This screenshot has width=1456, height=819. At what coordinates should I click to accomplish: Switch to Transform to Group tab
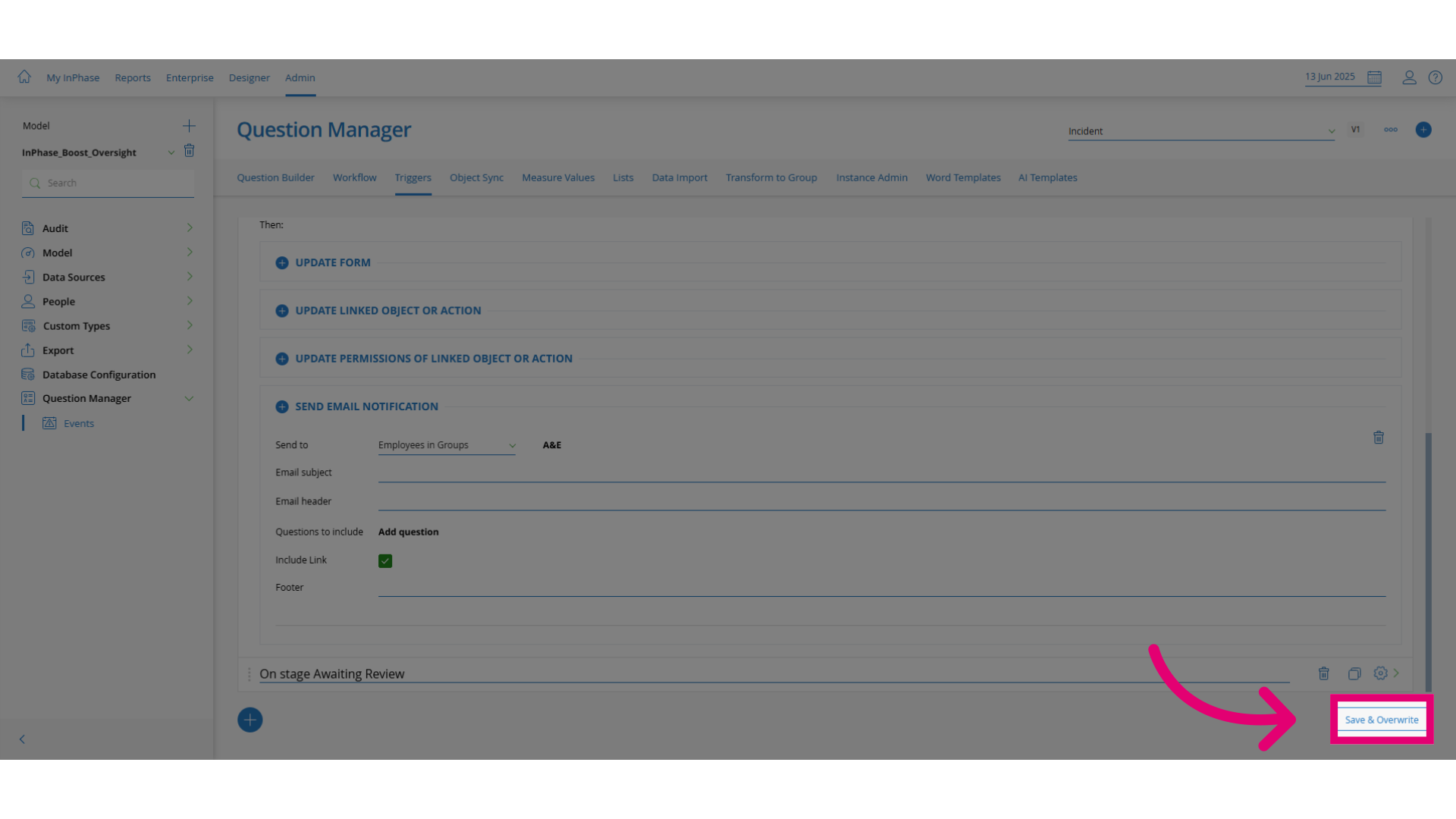click(x=771, y=177)
